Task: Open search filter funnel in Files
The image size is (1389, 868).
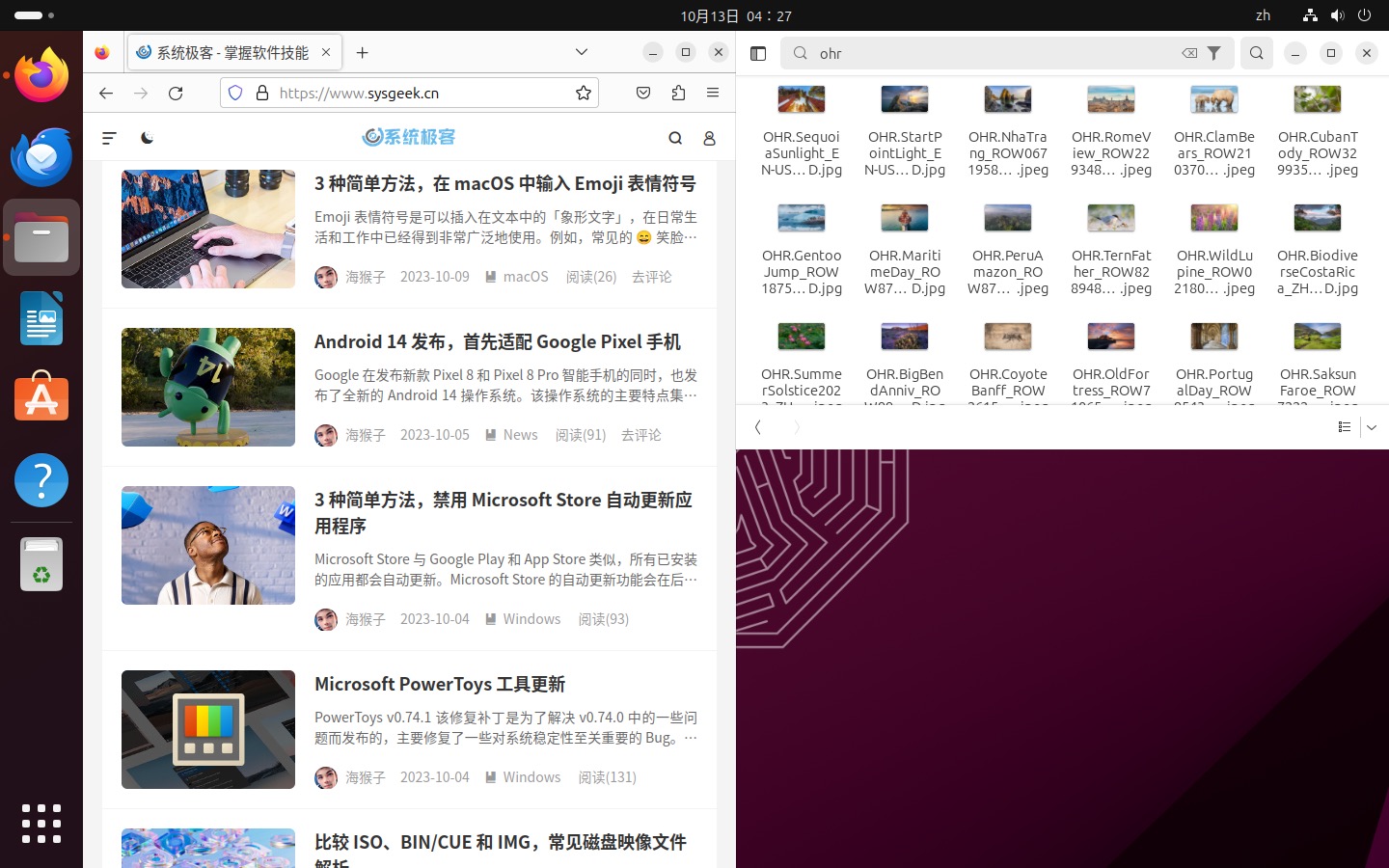Action: click(x=1214, y=53)
